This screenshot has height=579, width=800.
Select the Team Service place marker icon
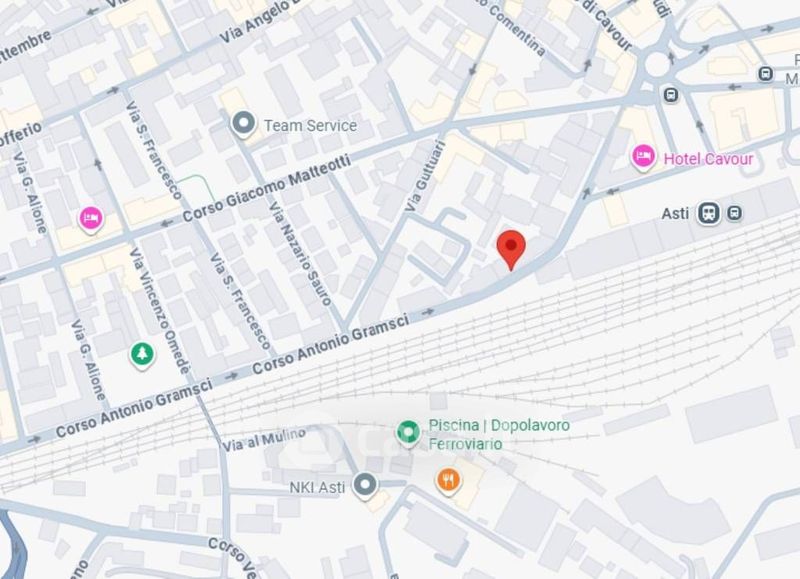coord(243,124)
